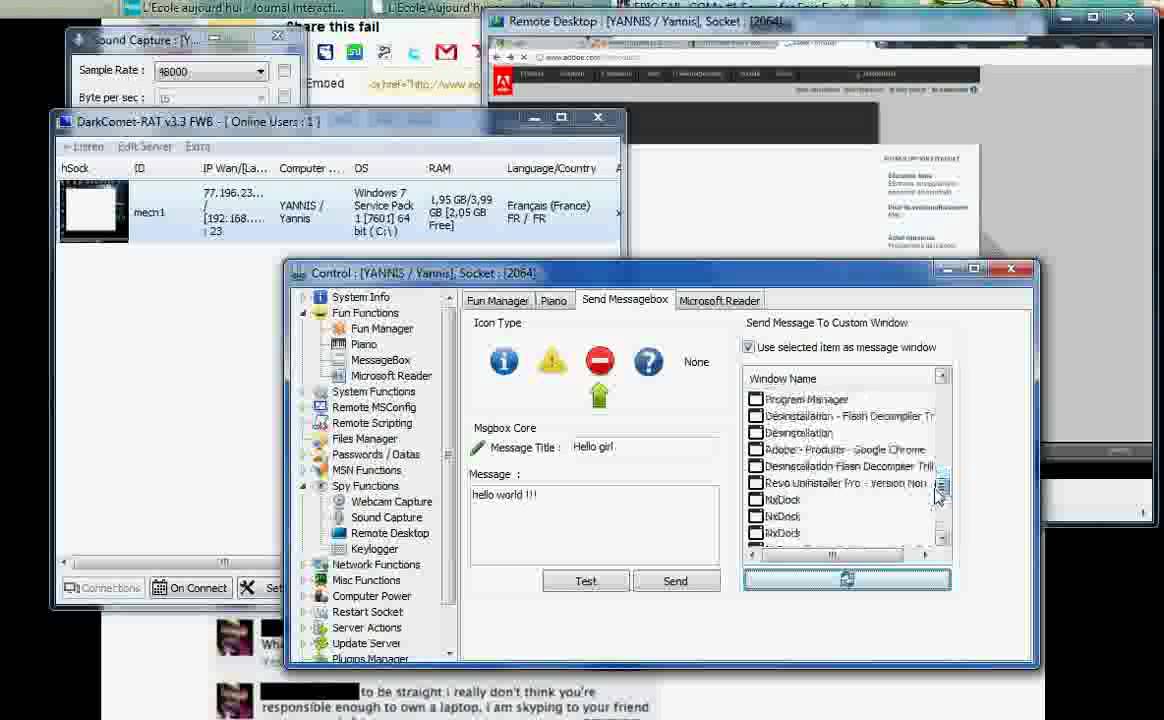
Task: Select the Question mark icon type
Action: point(648,361)
